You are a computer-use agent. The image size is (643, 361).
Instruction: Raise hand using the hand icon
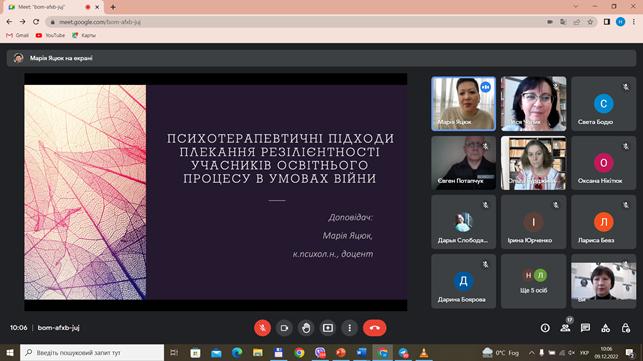pos(306,328)
